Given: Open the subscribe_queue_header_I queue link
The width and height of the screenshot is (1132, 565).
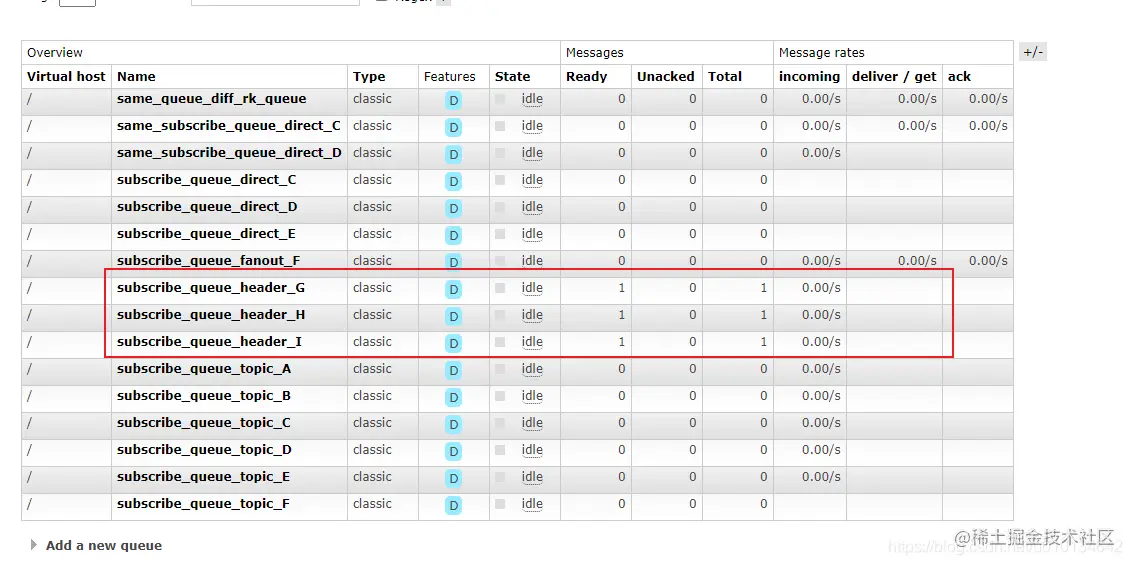Looking at the screenshot, I should tap(209, 342).
